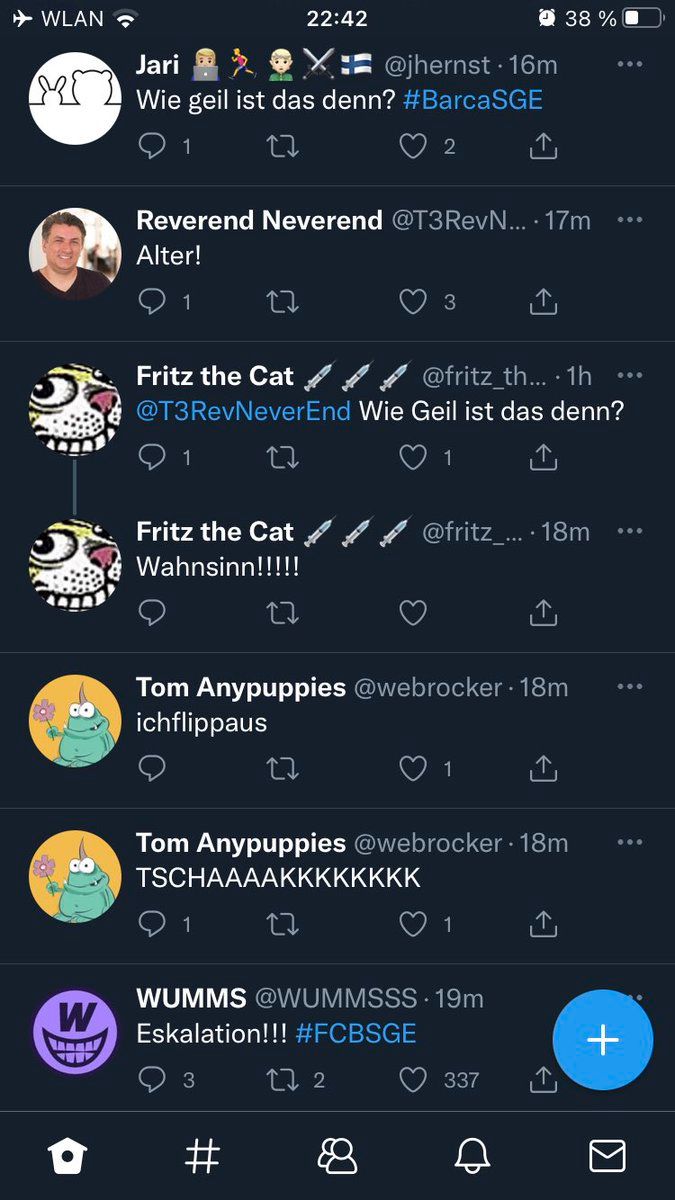Like the "Wahnsinn!!!!!" tweet
Screen dimensions: 675x1200
(x=413, y=612)
